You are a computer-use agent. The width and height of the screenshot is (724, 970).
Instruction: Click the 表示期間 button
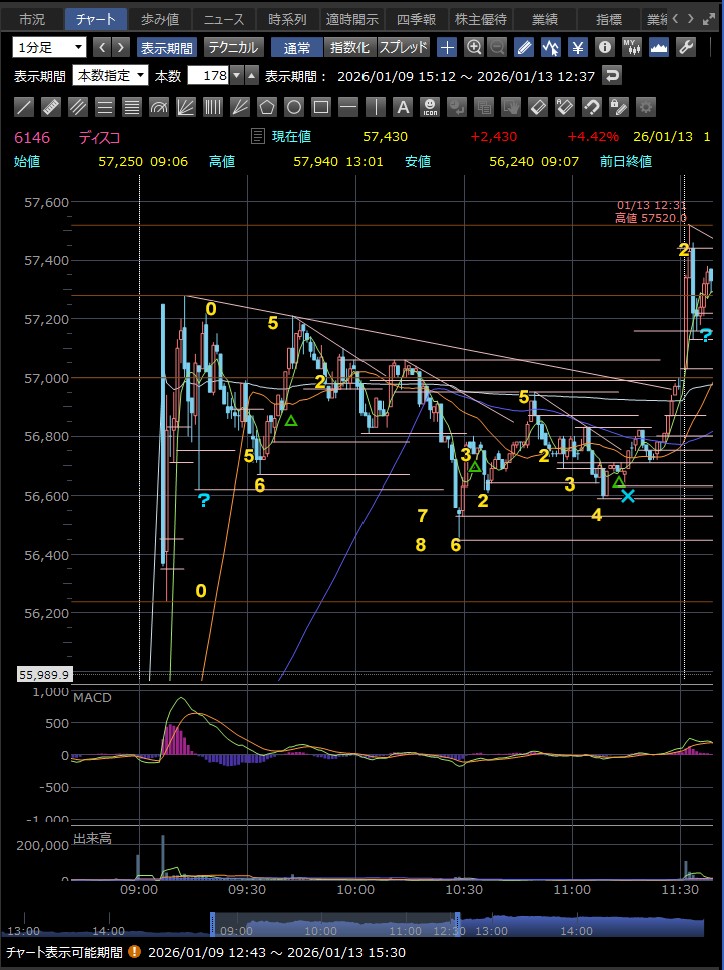(167, 47)
